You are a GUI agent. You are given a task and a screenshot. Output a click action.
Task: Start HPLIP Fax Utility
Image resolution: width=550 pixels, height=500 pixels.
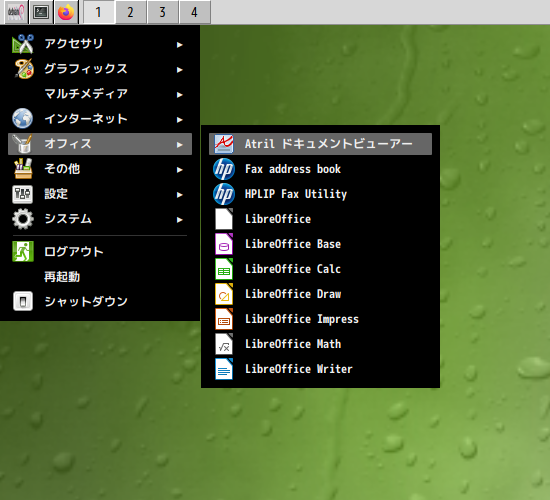[320, 194]
